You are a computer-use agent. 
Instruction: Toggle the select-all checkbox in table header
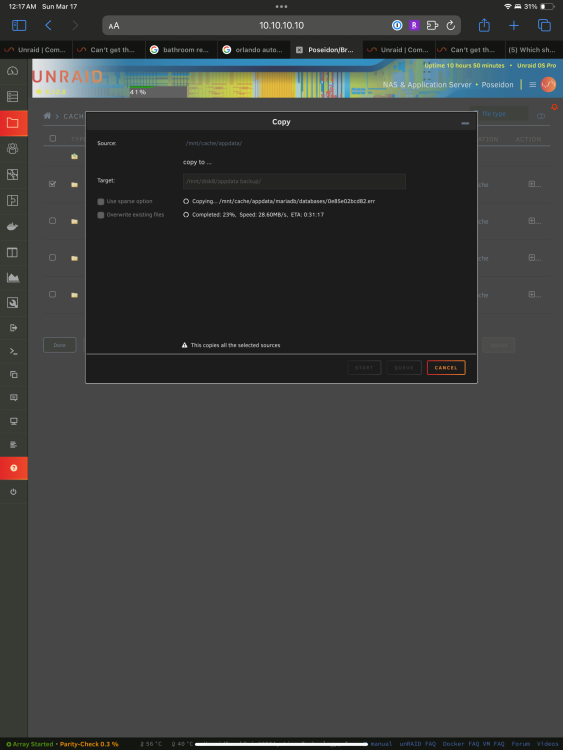[x=53, y=139]
